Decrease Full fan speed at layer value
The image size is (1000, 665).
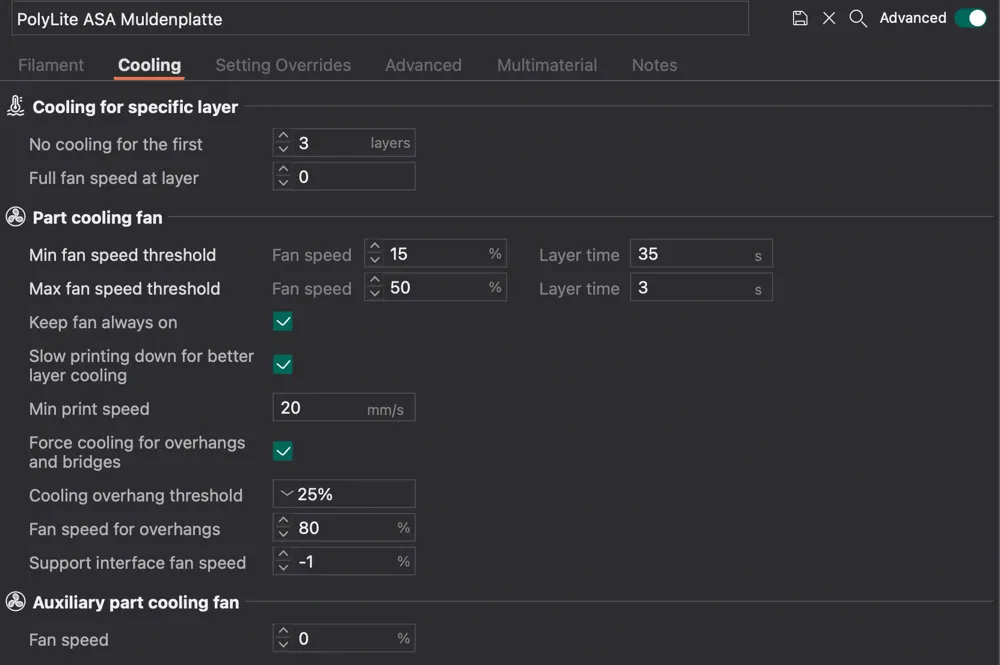(x=283, y=183)
